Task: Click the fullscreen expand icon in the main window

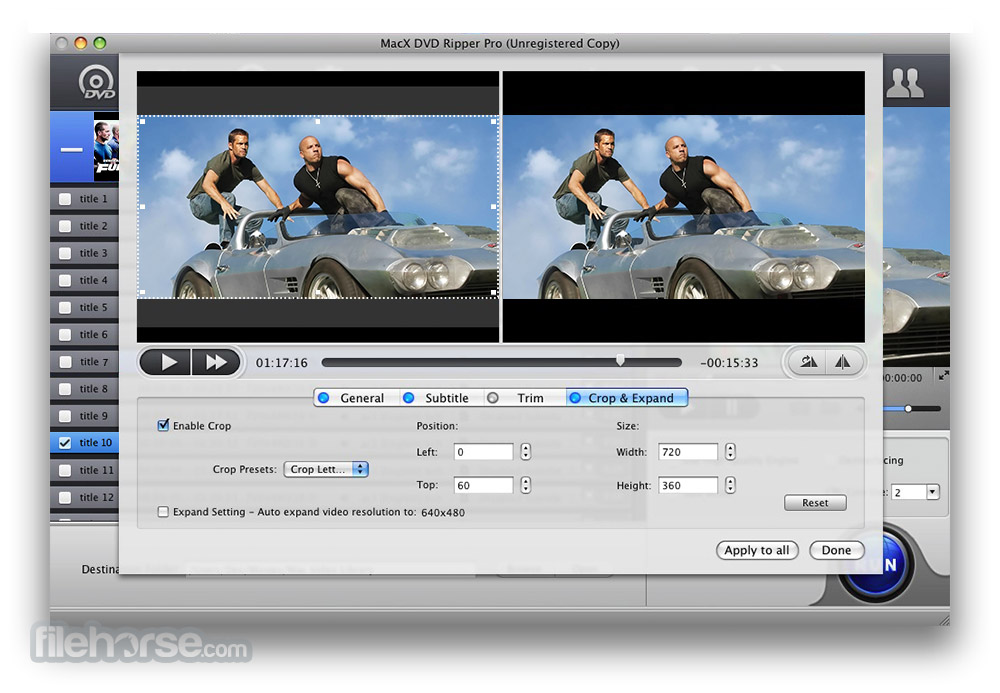Action: [x=943, y=376]
